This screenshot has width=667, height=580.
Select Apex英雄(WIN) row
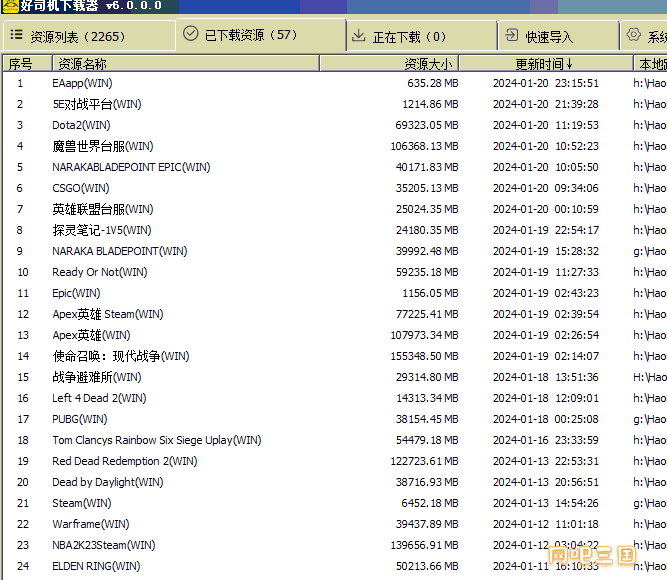tap(334, 335)
